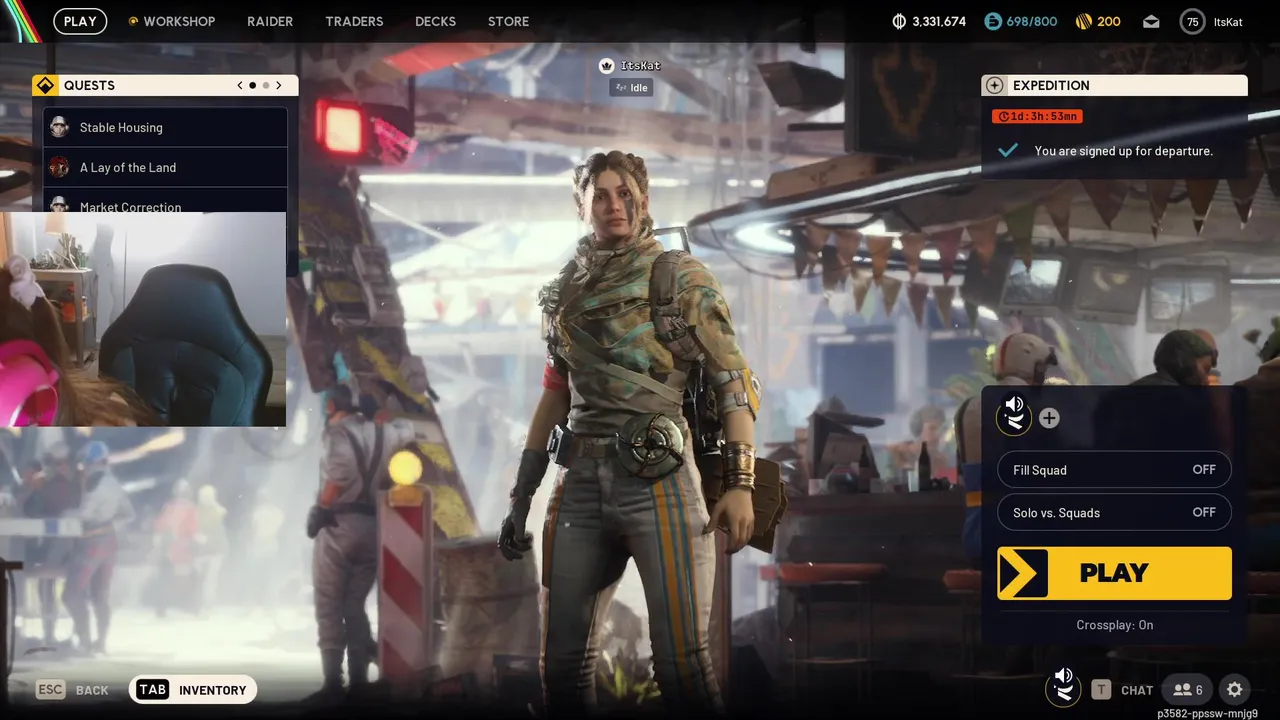Toggle voice chat icon near CHAT

[1063, 687]
